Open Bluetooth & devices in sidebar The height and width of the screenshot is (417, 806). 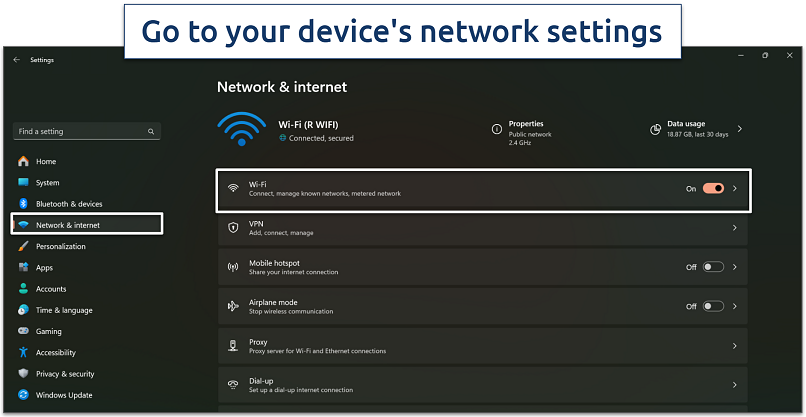[x=69, y=204]
